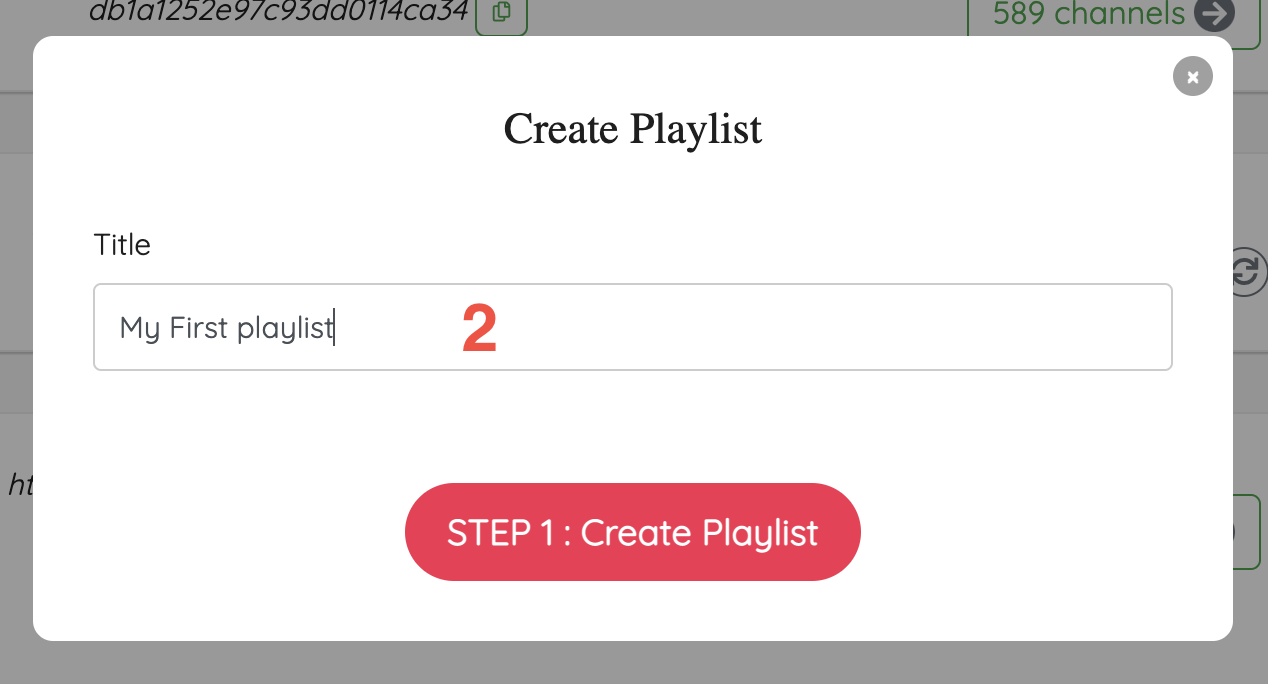
Task: Click the copy icon beside the hash
Action: (x=501, y=13)
